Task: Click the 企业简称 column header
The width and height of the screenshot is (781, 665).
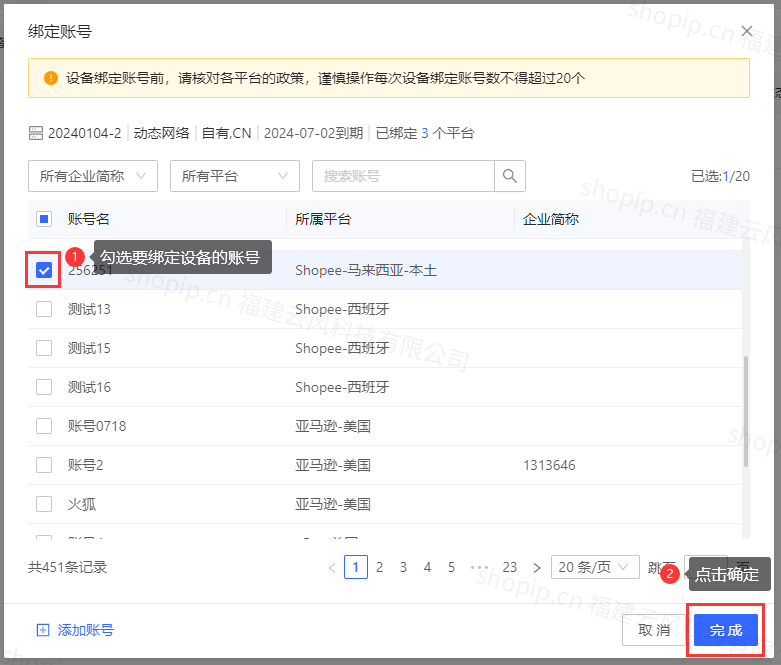Action: coord(551,219)
